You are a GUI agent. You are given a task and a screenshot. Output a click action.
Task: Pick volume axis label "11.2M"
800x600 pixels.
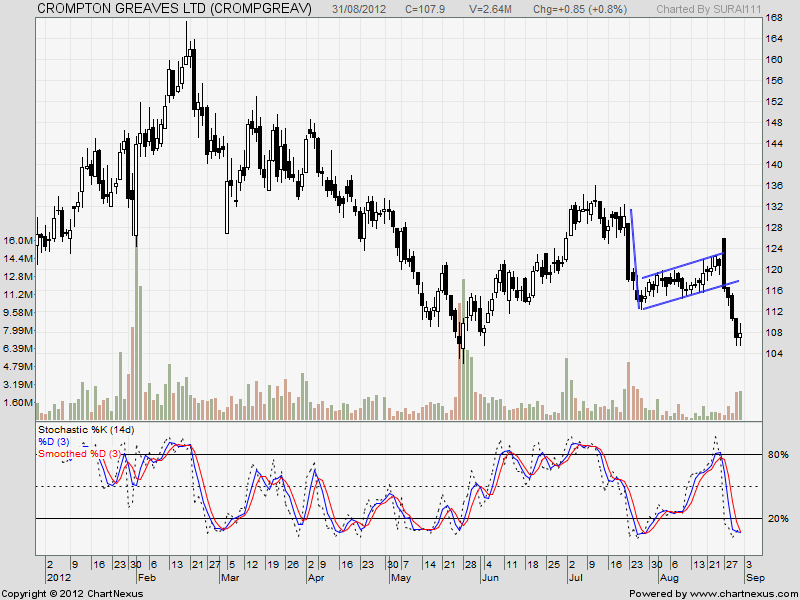pos(18,294)
